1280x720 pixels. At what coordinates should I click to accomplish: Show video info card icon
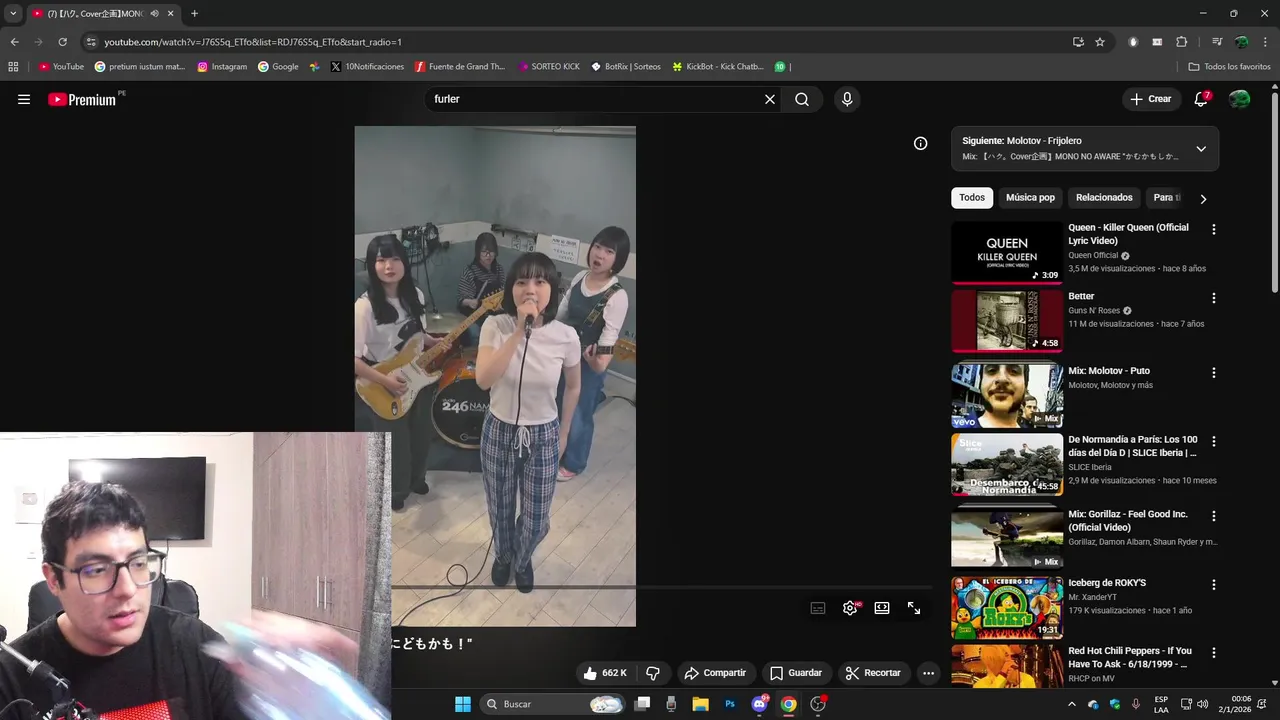pos(920,143)
